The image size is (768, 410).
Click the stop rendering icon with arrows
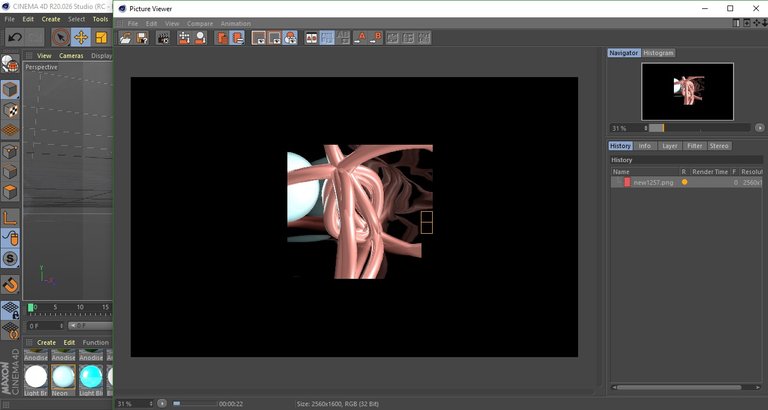click(x=184, y=38)
